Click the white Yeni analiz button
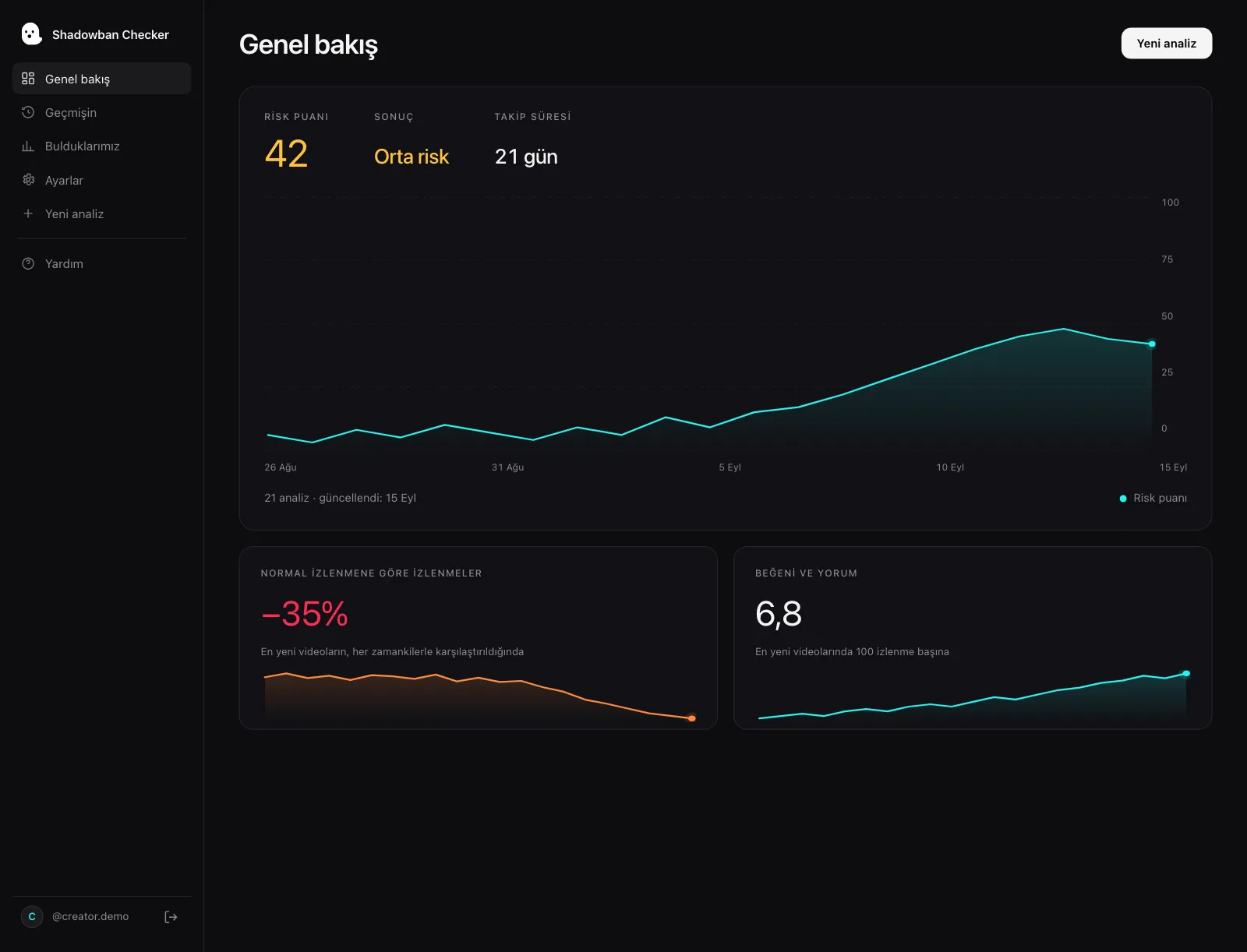The image size is (1247, 952). tap(1166, 44)
